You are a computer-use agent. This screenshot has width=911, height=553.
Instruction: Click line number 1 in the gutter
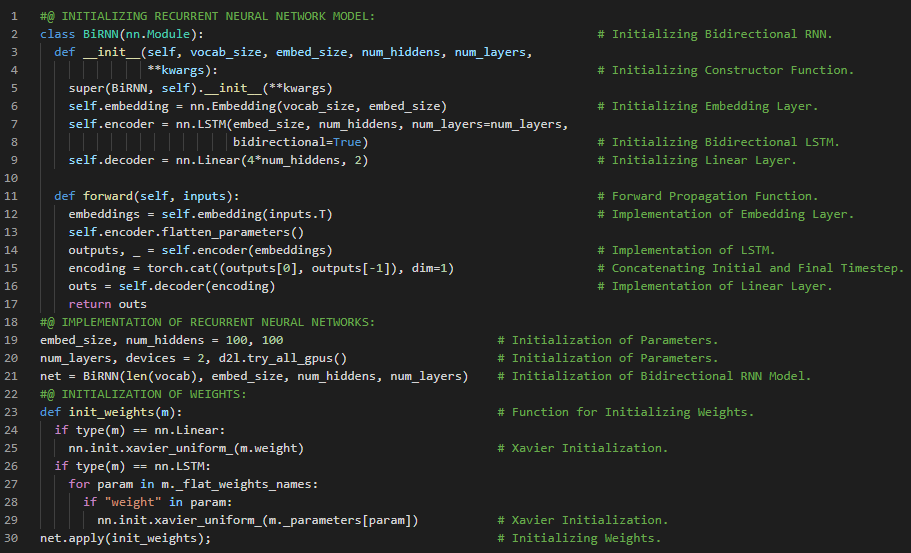point(16,16)
